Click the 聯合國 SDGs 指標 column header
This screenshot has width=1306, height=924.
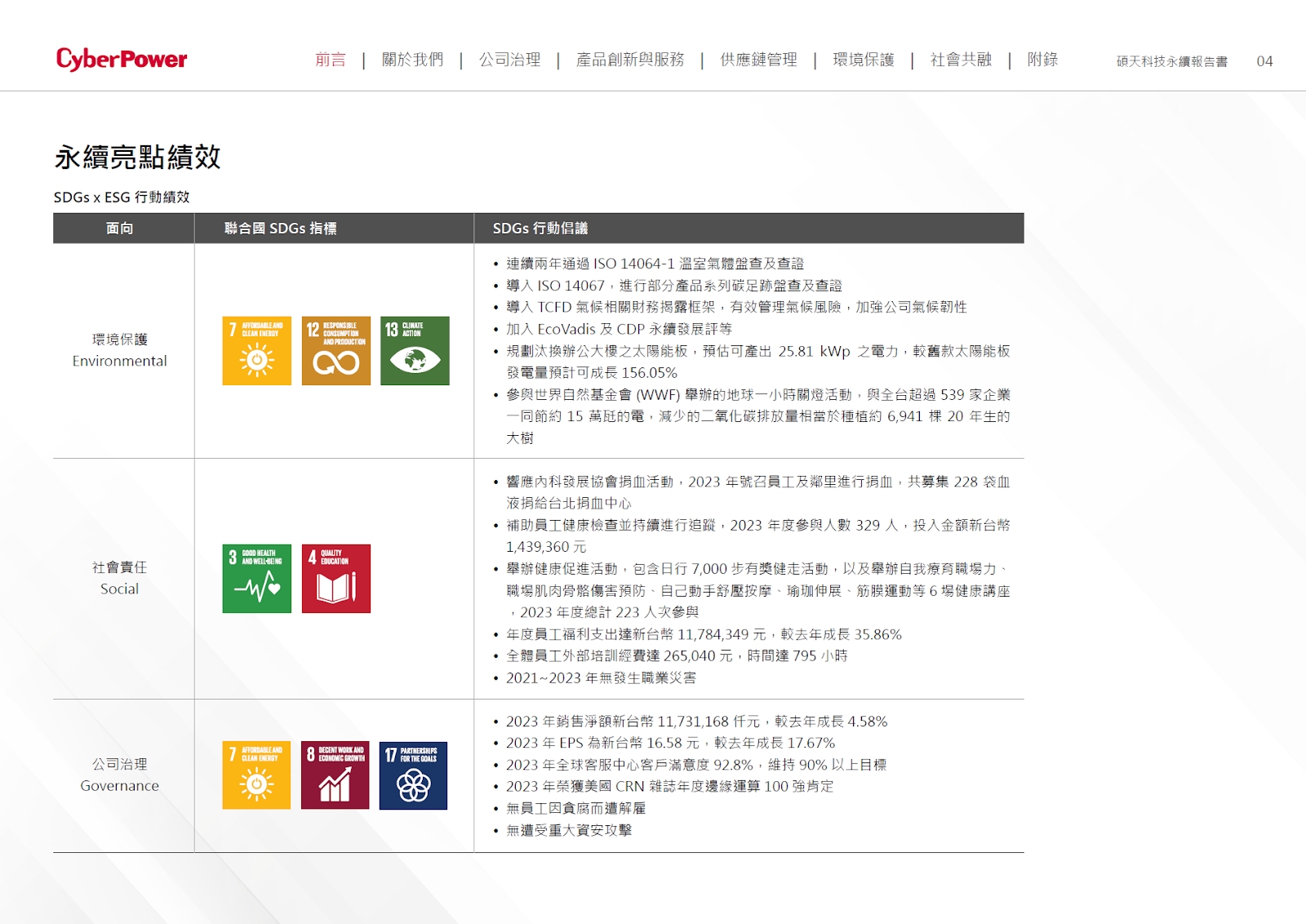[x=280, y=229]
